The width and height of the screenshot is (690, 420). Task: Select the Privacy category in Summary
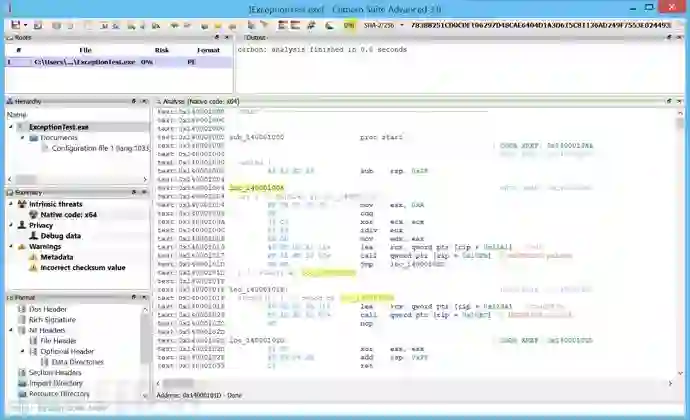pos(41,225)
